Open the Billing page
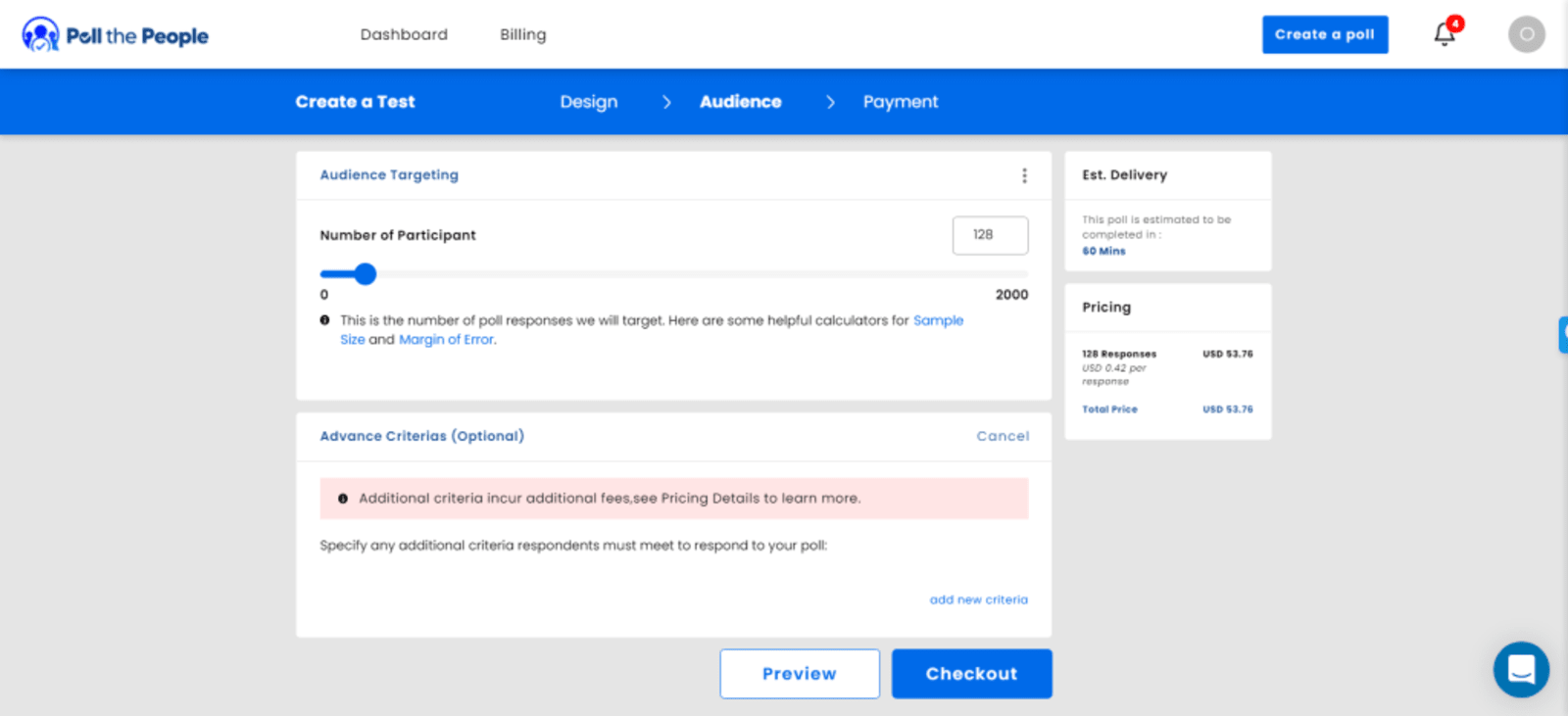This screenshot has height=716, width=1568. (523, 34)
